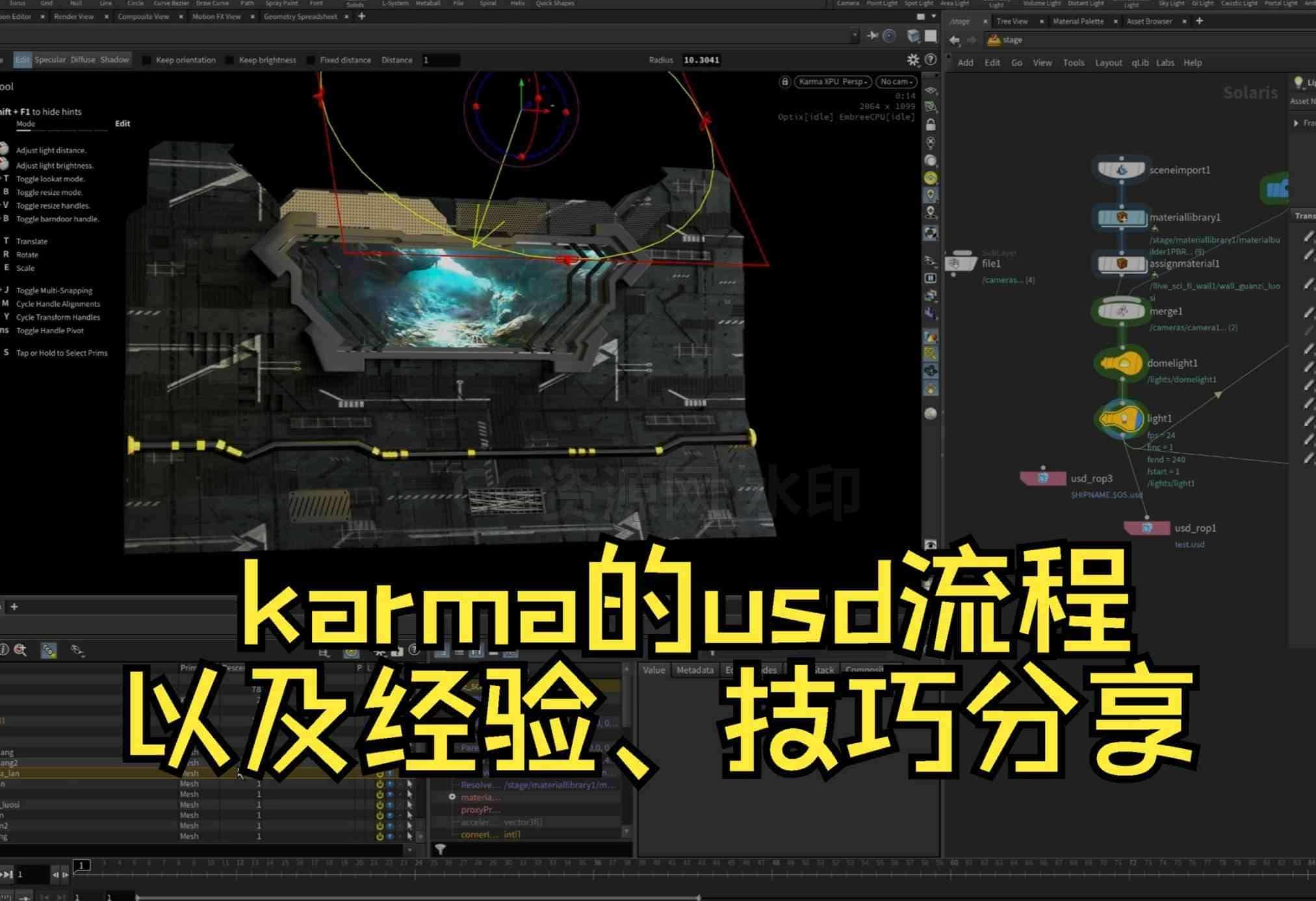Click the Distance input field
The image size is (1316, 901).
pos(440,60)
